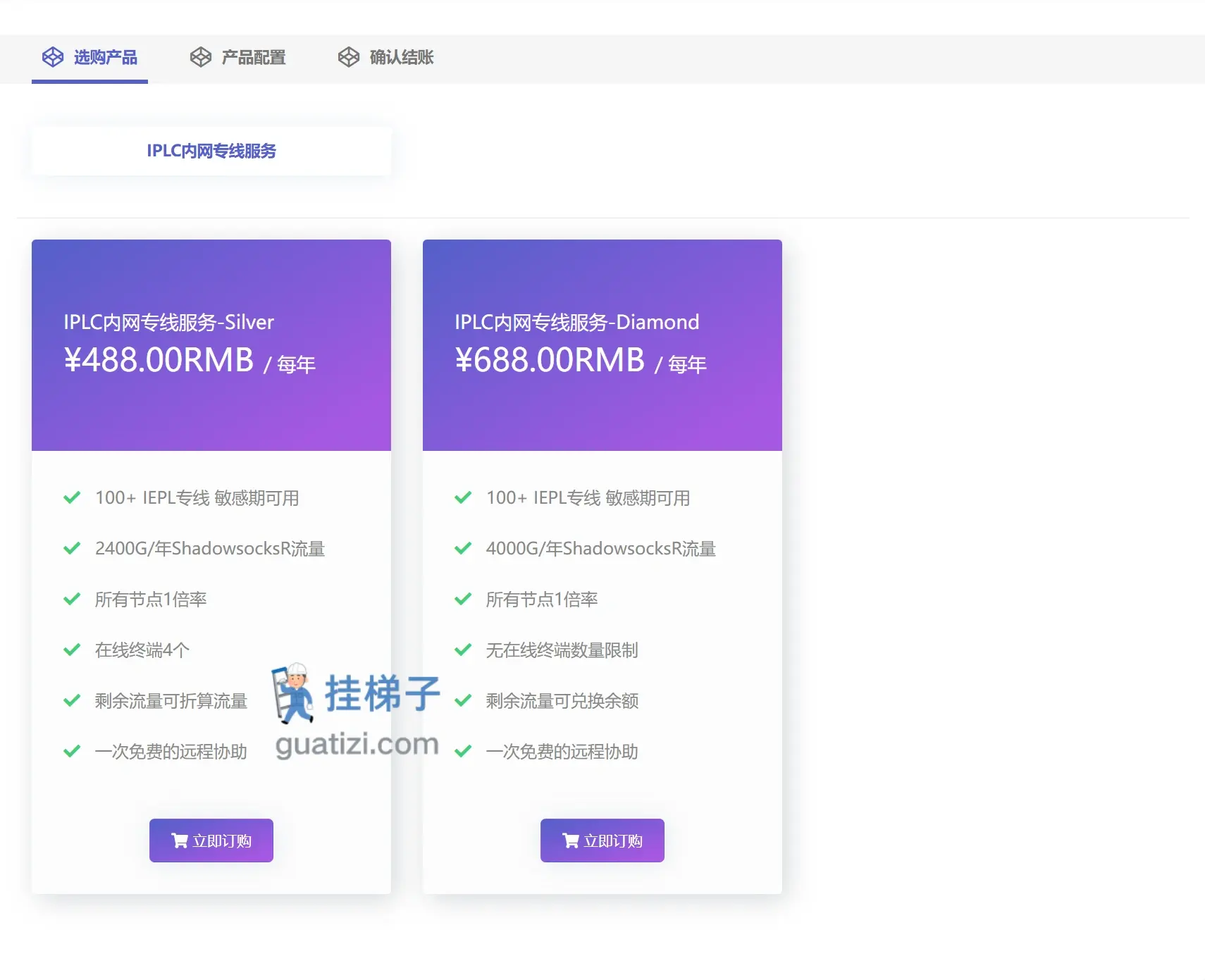This screenshot has width=1205, height=980.
Task: Click the 无在线终端数量限制 feature text
Action: tap(562, 650)
